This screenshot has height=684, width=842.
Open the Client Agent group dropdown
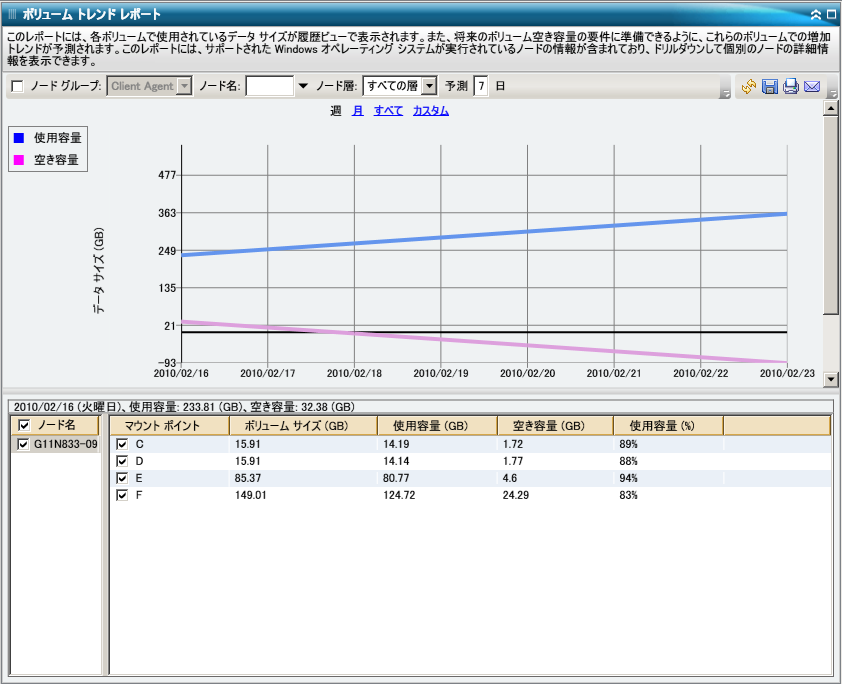[x=184, y=87]
